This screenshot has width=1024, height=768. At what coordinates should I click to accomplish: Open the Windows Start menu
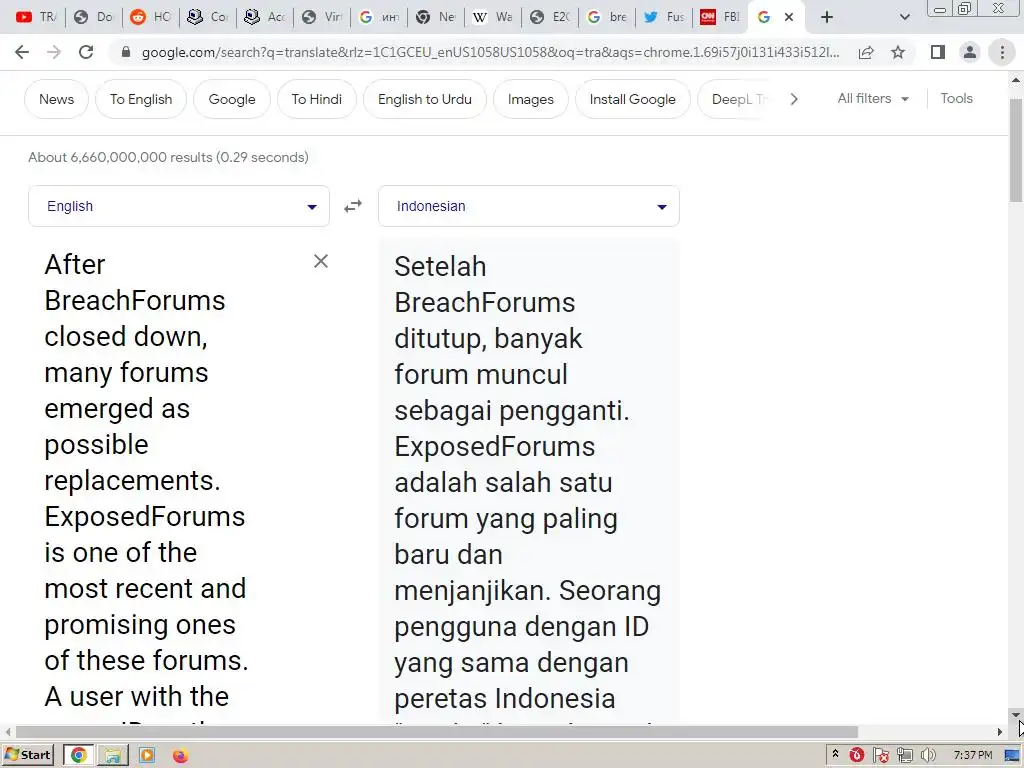[28, 755]
